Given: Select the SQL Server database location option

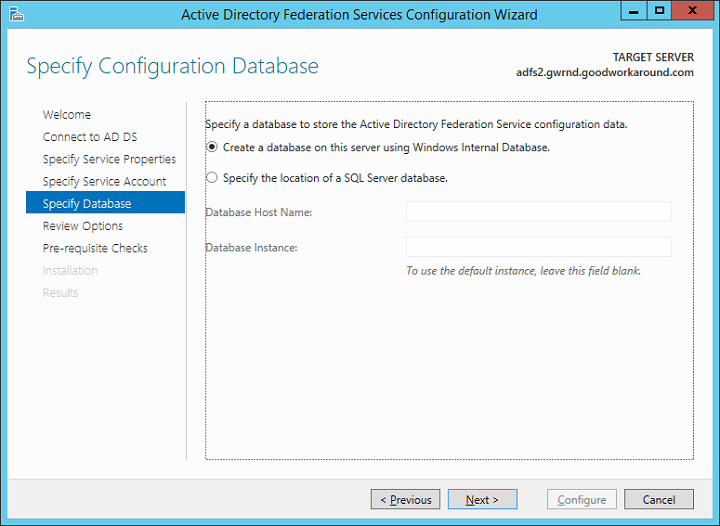Looking at the screenshot, I should (211, 178).
